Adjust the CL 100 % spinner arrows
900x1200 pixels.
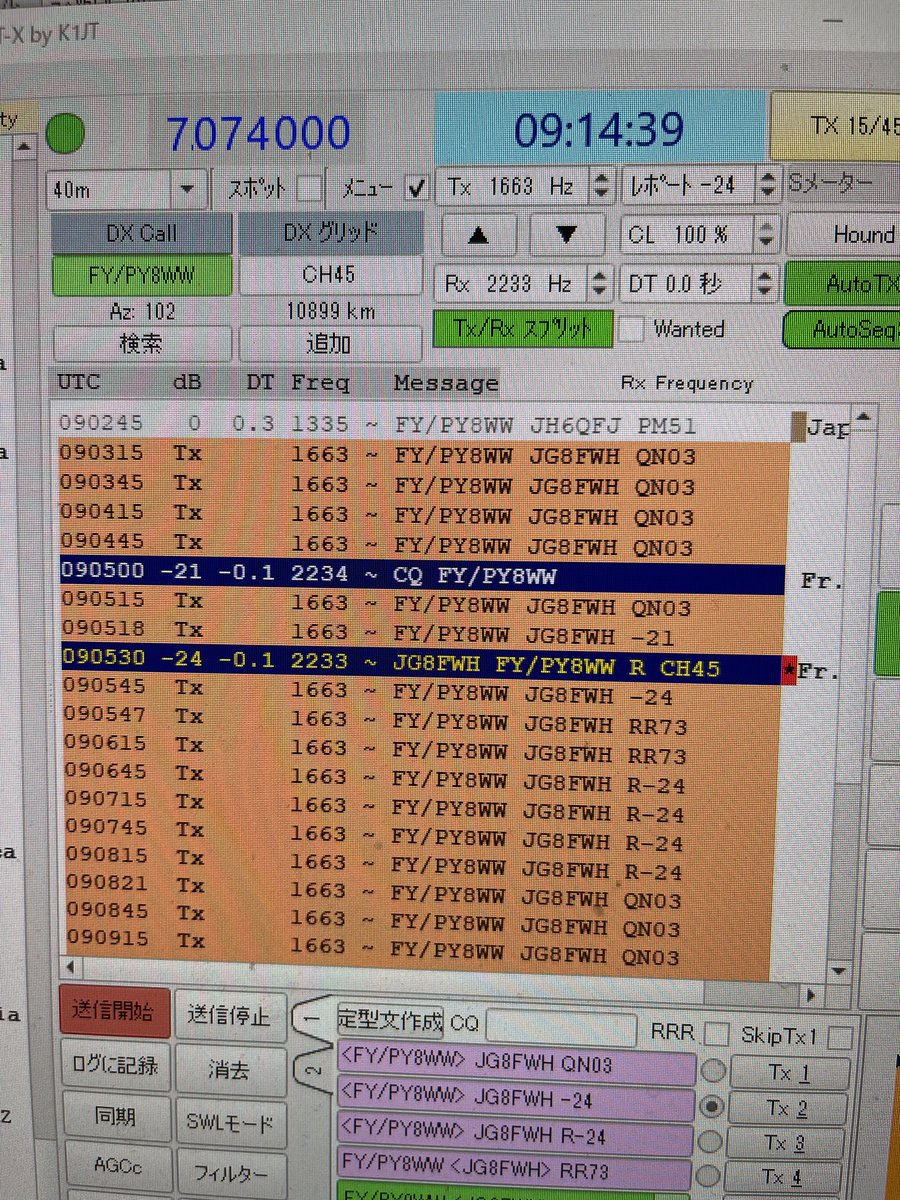768,236
